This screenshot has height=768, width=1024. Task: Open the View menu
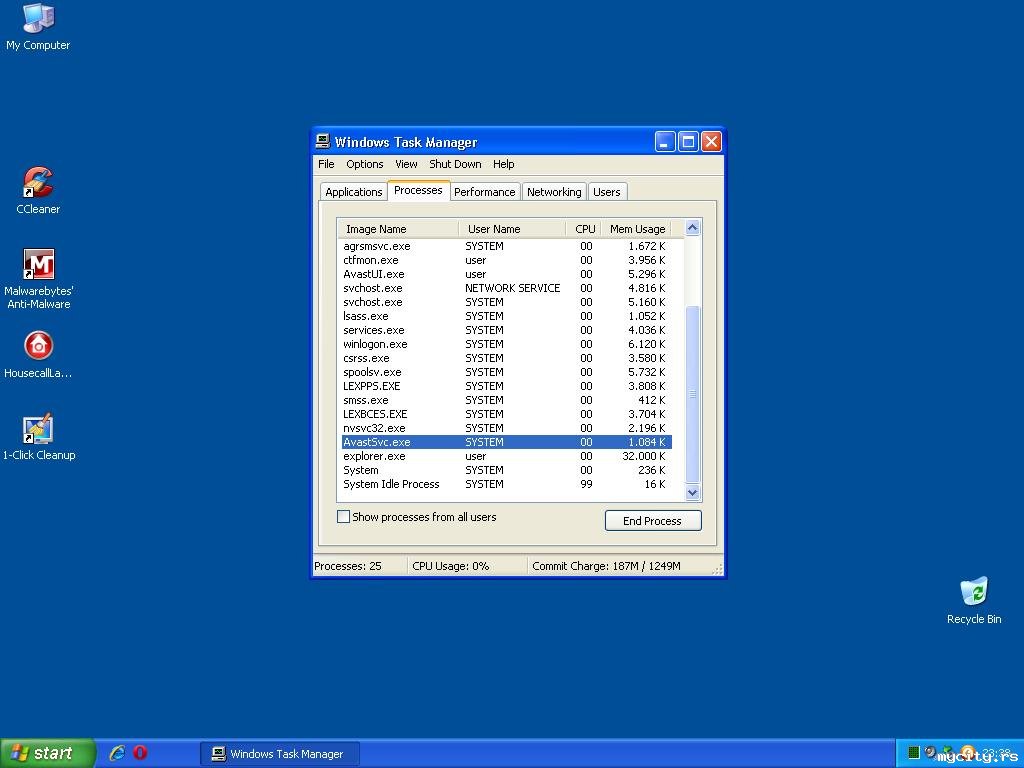pyautogui.click(x=406, y=164)
